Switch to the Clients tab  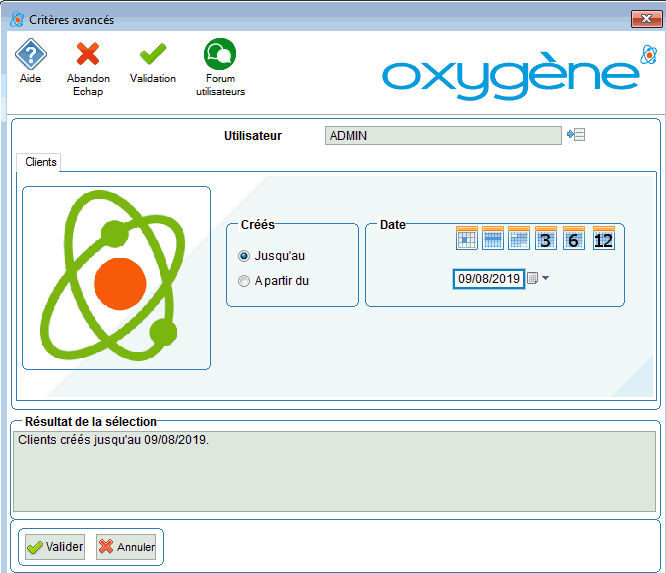(40, 162)
